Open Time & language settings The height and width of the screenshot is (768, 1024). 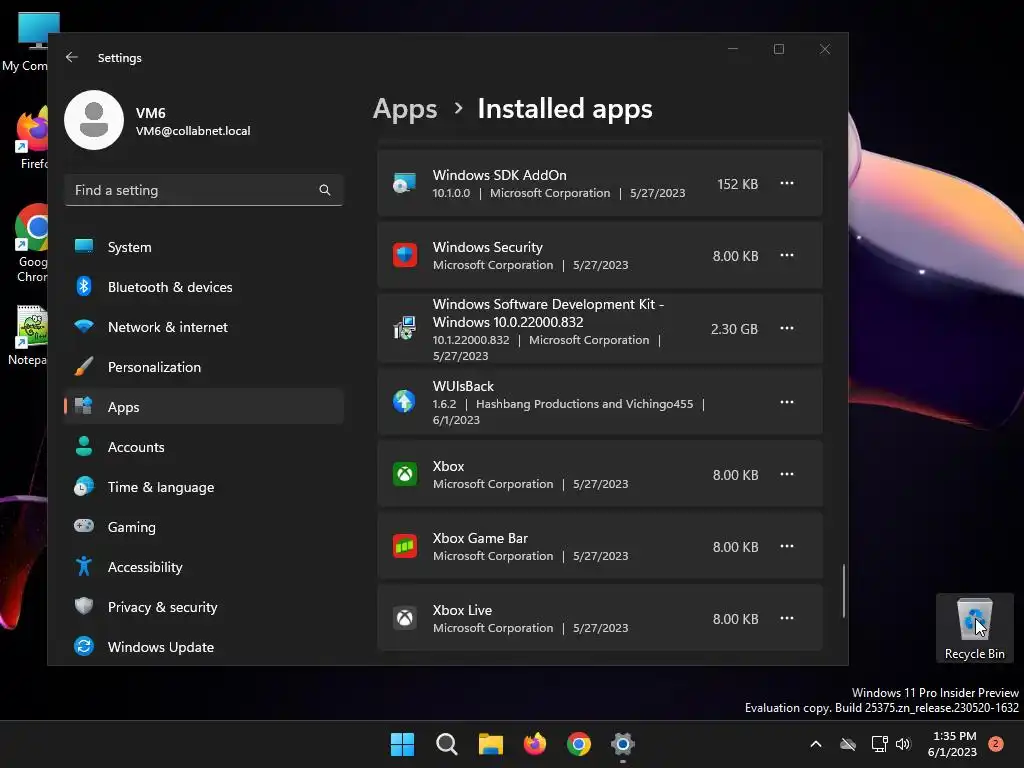pyautogui.click(x=204, y=487)
